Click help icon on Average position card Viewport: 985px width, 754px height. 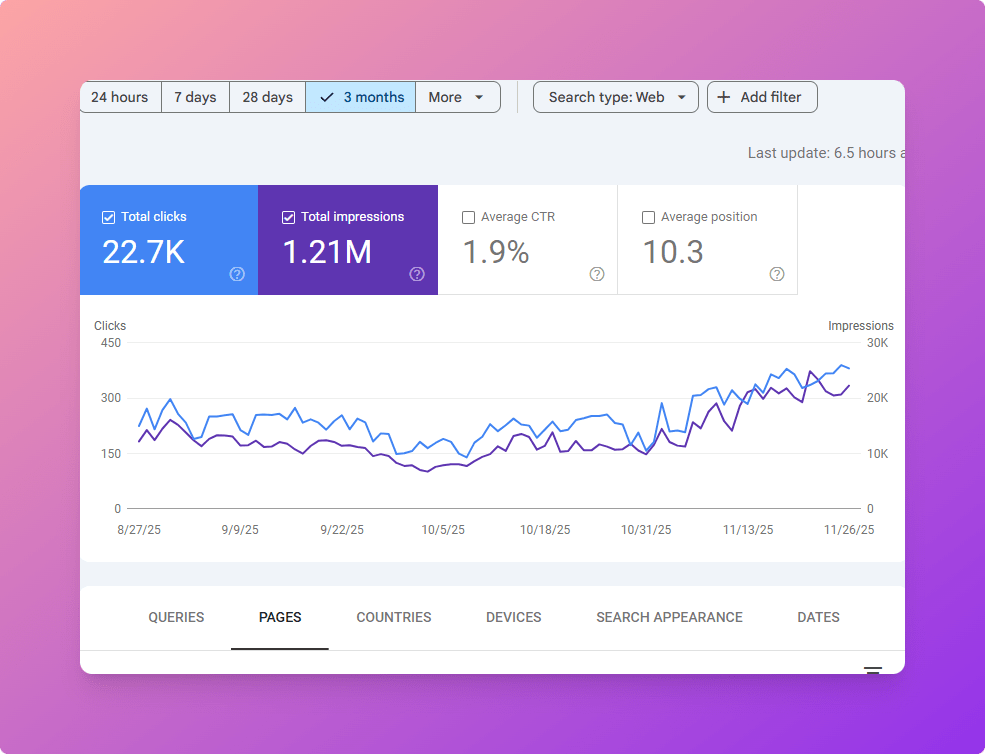click(777, 274)
